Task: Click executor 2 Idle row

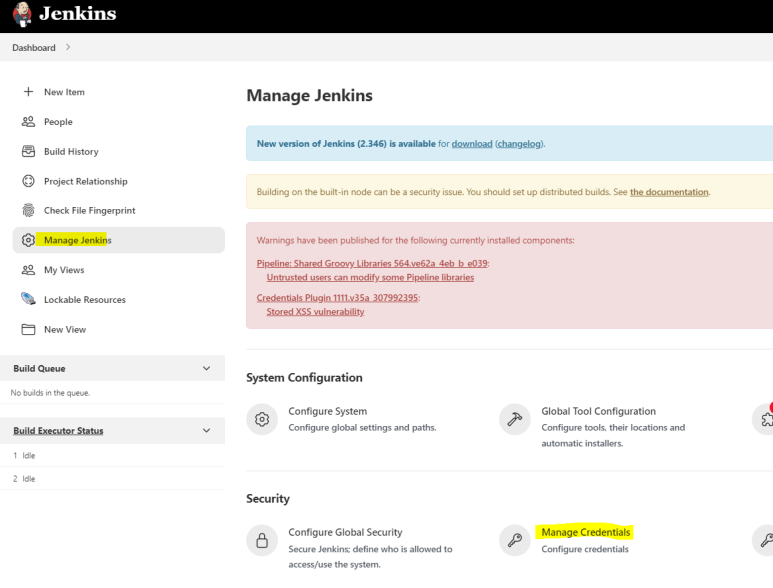Action: pyautogui.click(x=112, y=479)
